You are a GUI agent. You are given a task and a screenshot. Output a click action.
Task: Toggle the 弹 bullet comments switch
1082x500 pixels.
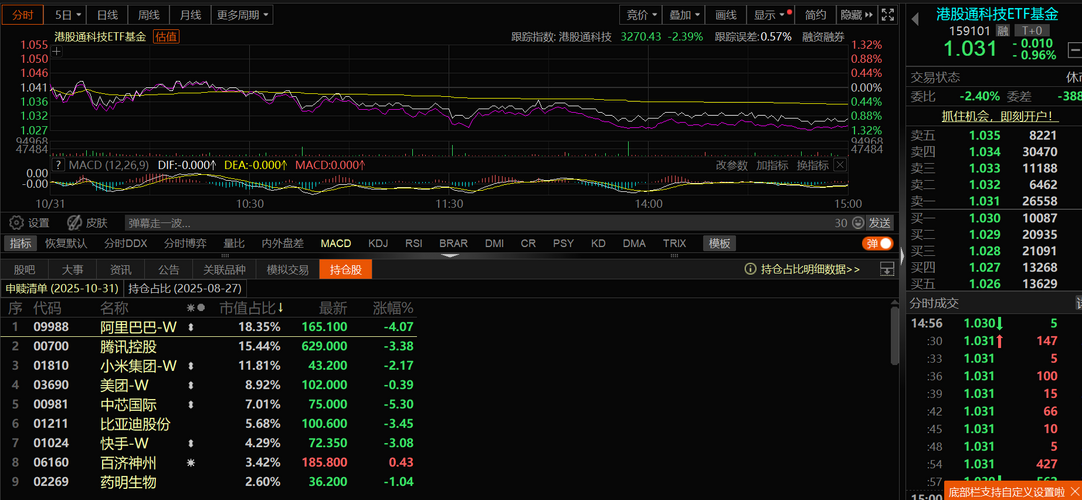pyautogui.click(x=878, y=244)
